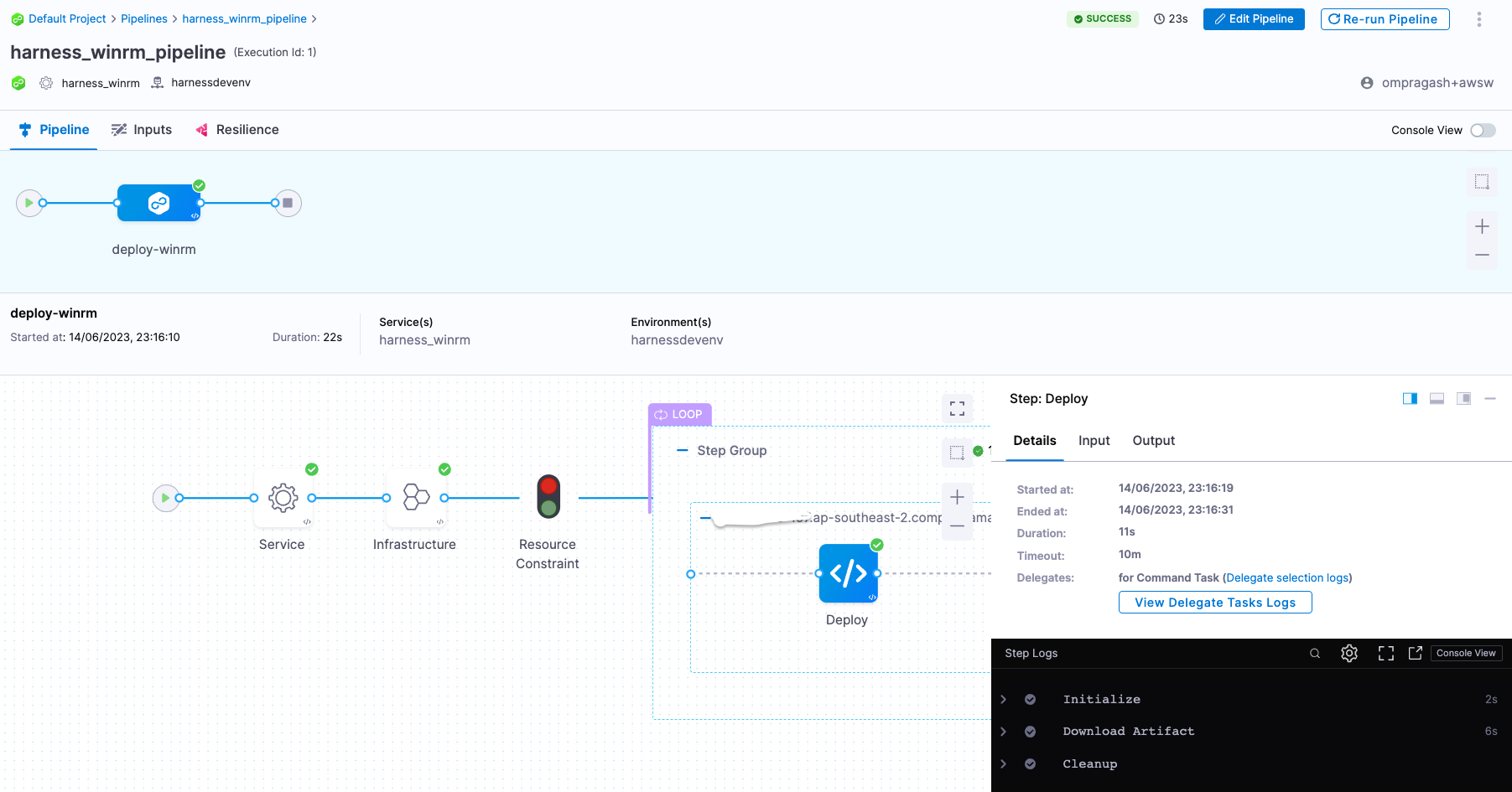The width and height of the screenshot is (1512, 792).
Task: Expand step logs to fullscreen
Action: click(1385, 654)
